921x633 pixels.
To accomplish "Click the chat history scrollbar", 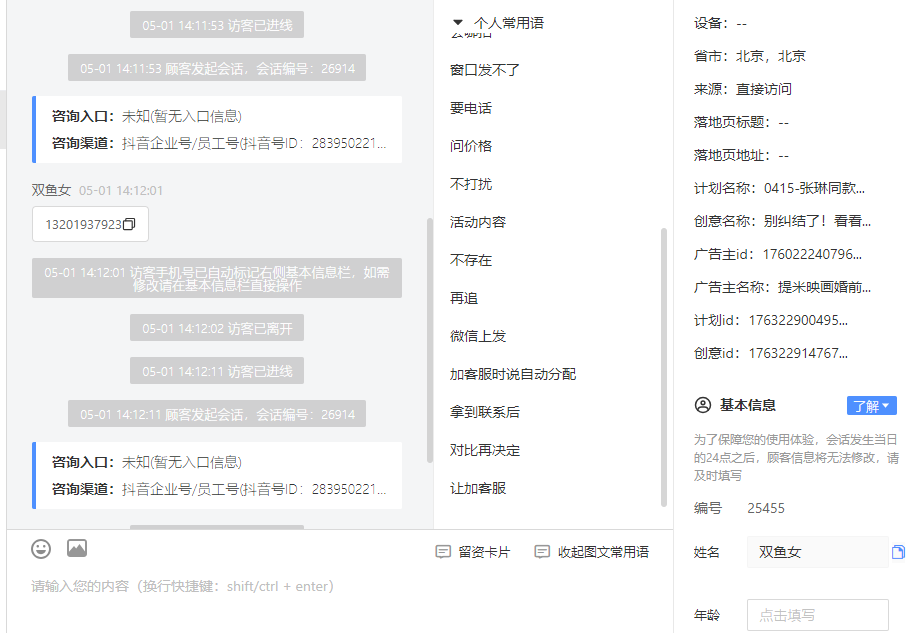I will pos(430,341).
